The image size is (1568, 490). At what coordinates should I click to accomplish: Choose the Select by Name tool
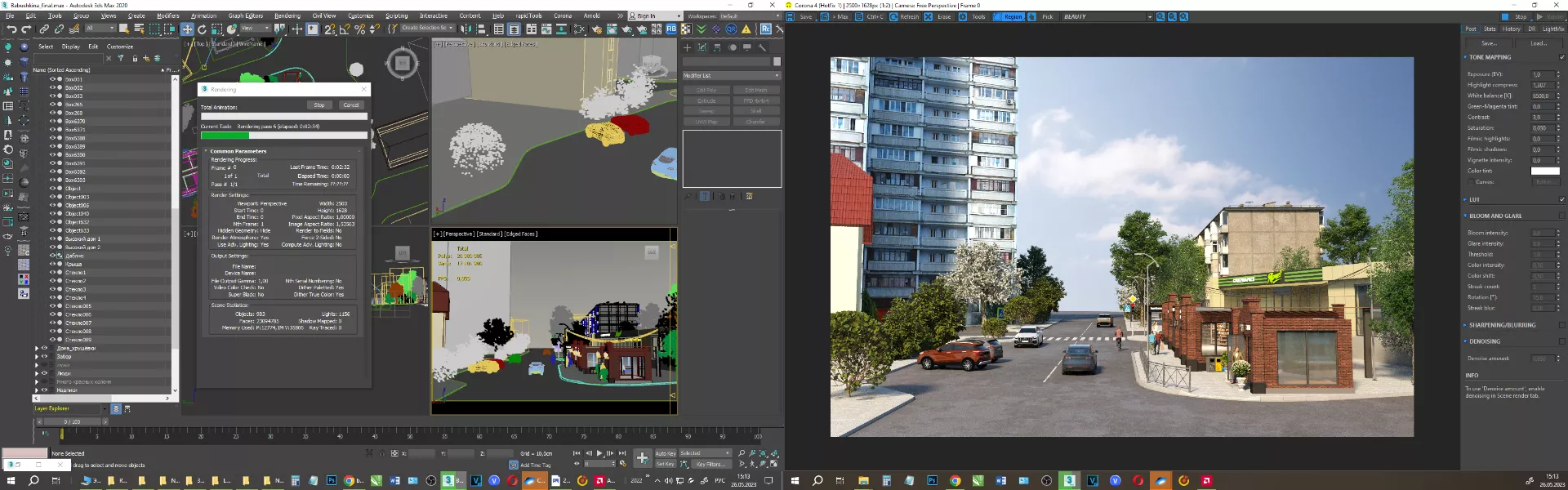click(x=139, y=29)
